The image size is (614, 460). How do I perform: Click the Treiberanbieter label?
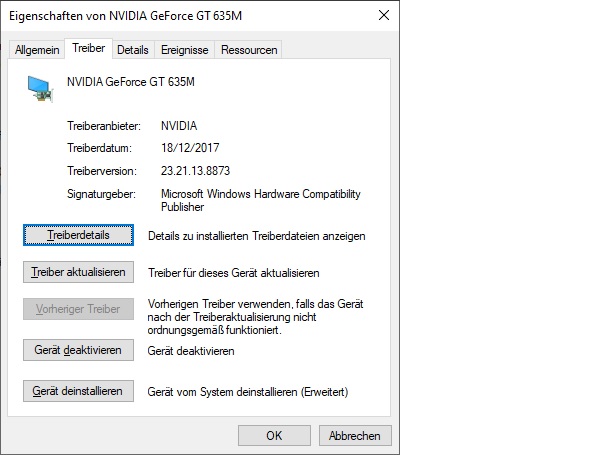point(104,126)
